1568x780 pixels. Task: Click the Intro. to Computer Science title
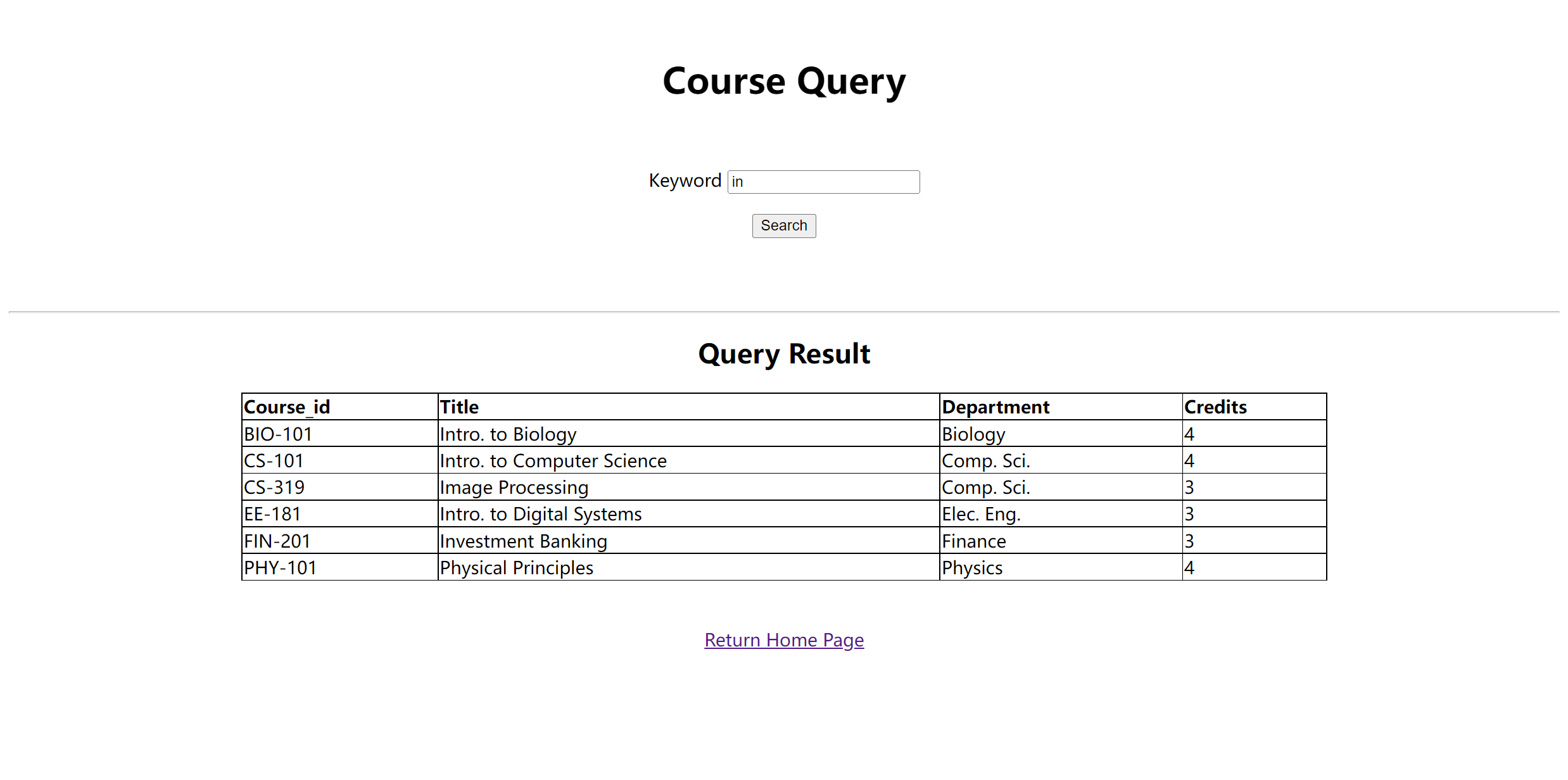553,461
